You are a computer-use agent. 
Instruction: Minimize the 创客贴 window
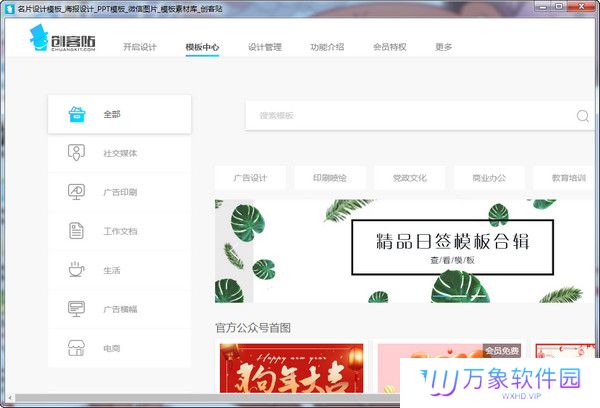[542, 7]
